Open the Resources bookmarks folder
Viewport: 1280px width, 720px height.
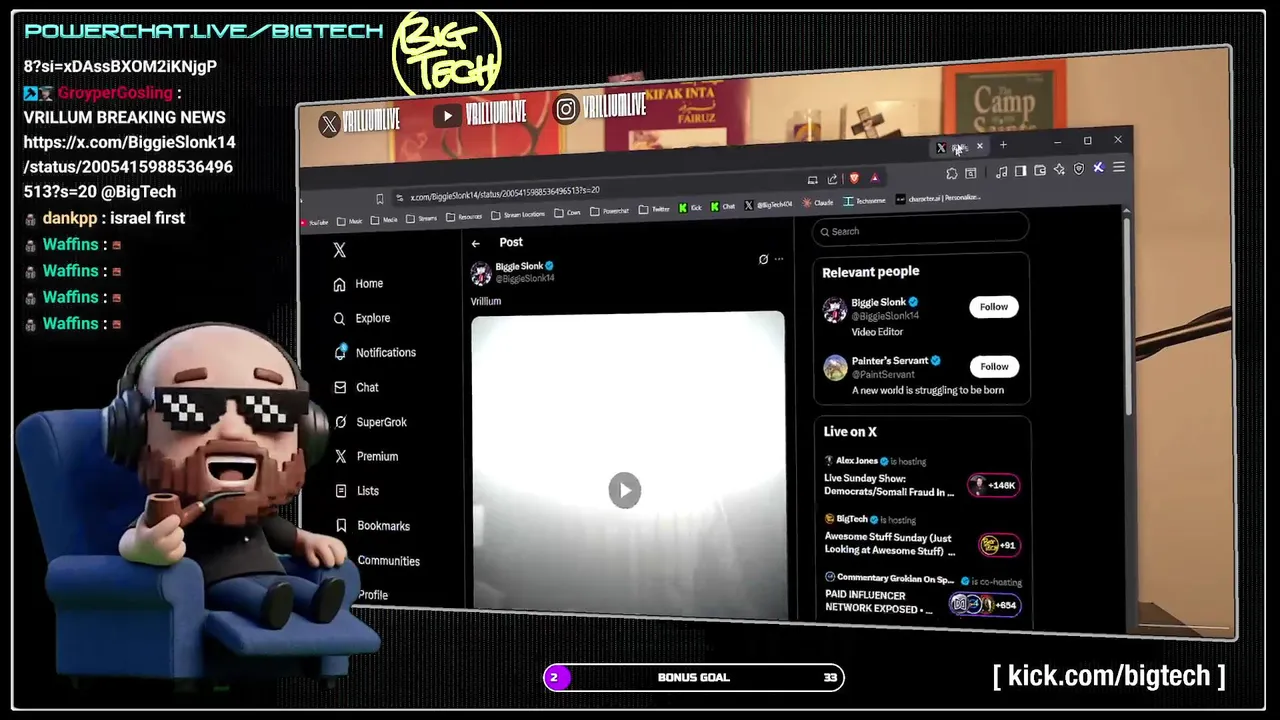coord(464,217)
